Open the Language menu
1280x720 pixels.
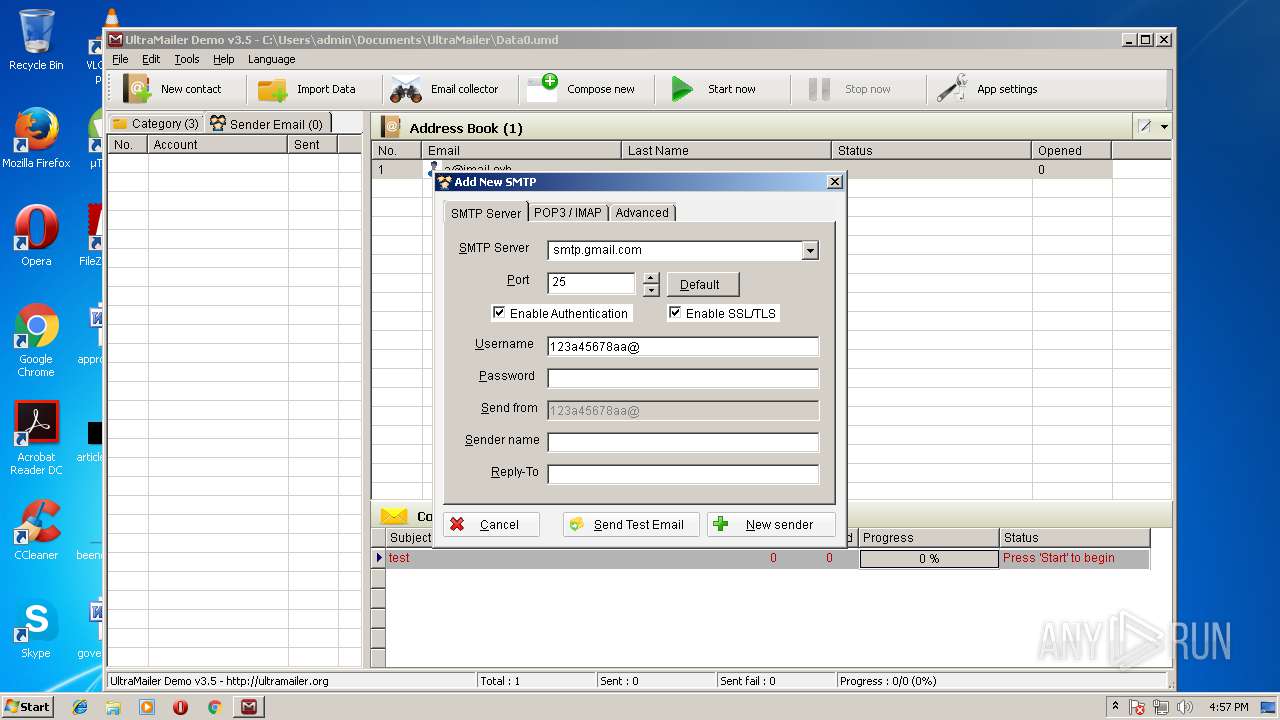point(272,59)
